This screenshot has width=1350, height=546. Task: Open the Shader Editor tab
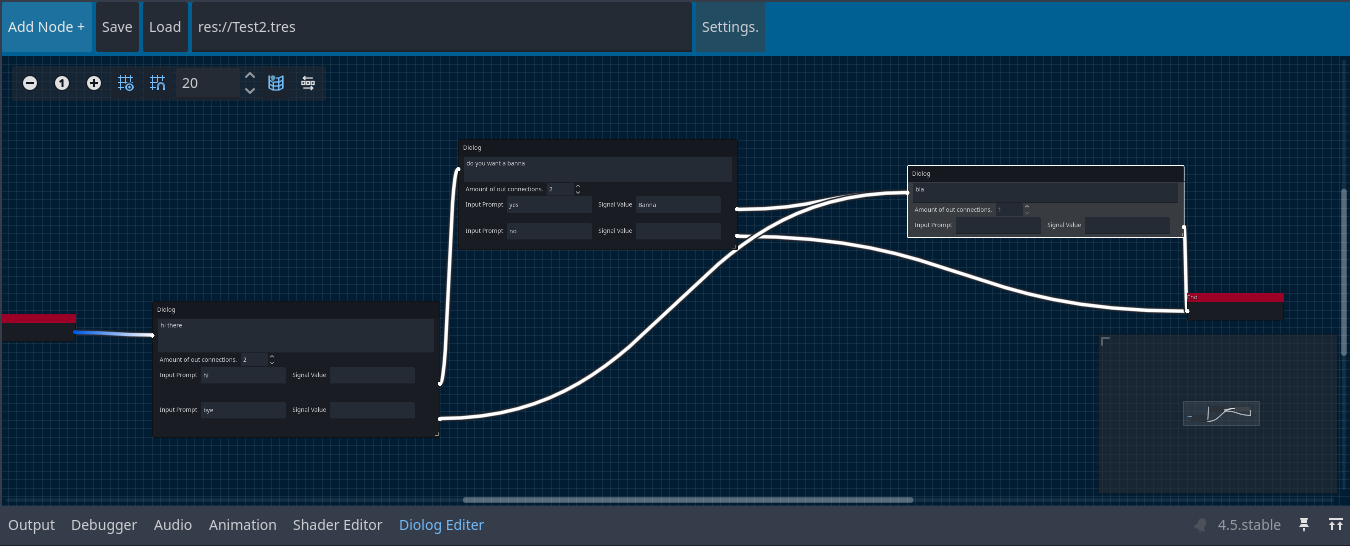(338, 525)
